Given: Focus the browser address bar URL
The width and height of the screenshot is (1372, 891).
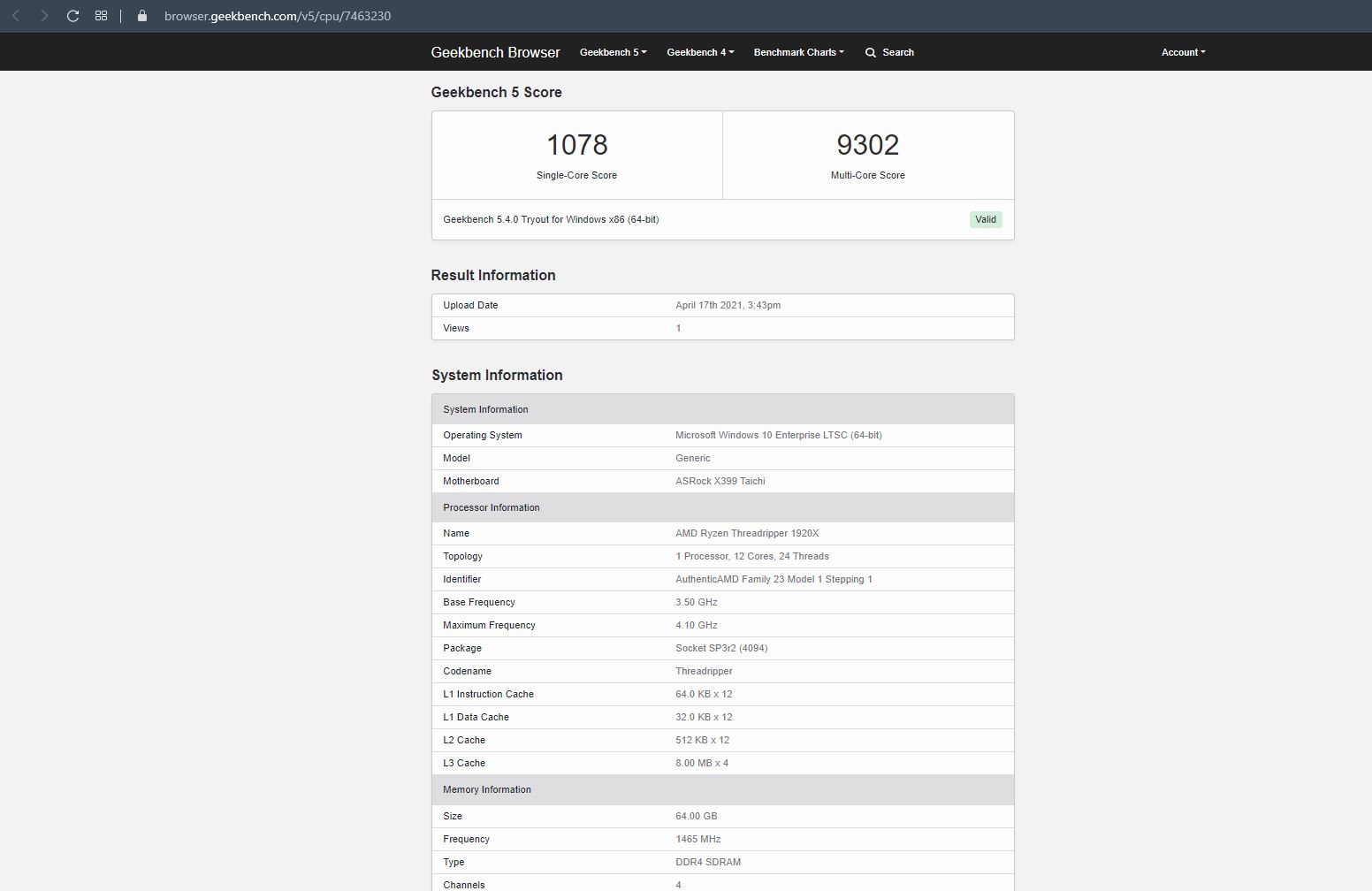Looking at the screenshot, I should point(278,16).
